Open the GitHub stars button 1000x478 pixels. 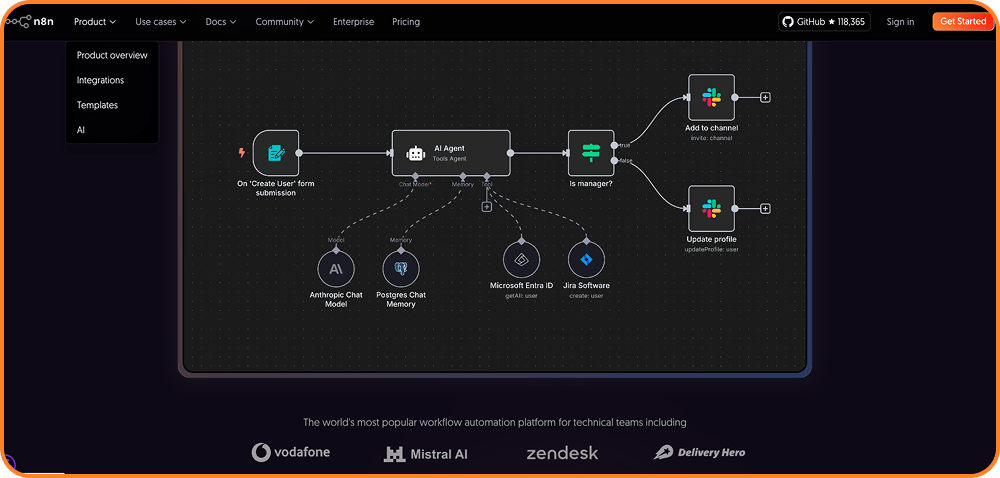point(824,22)
